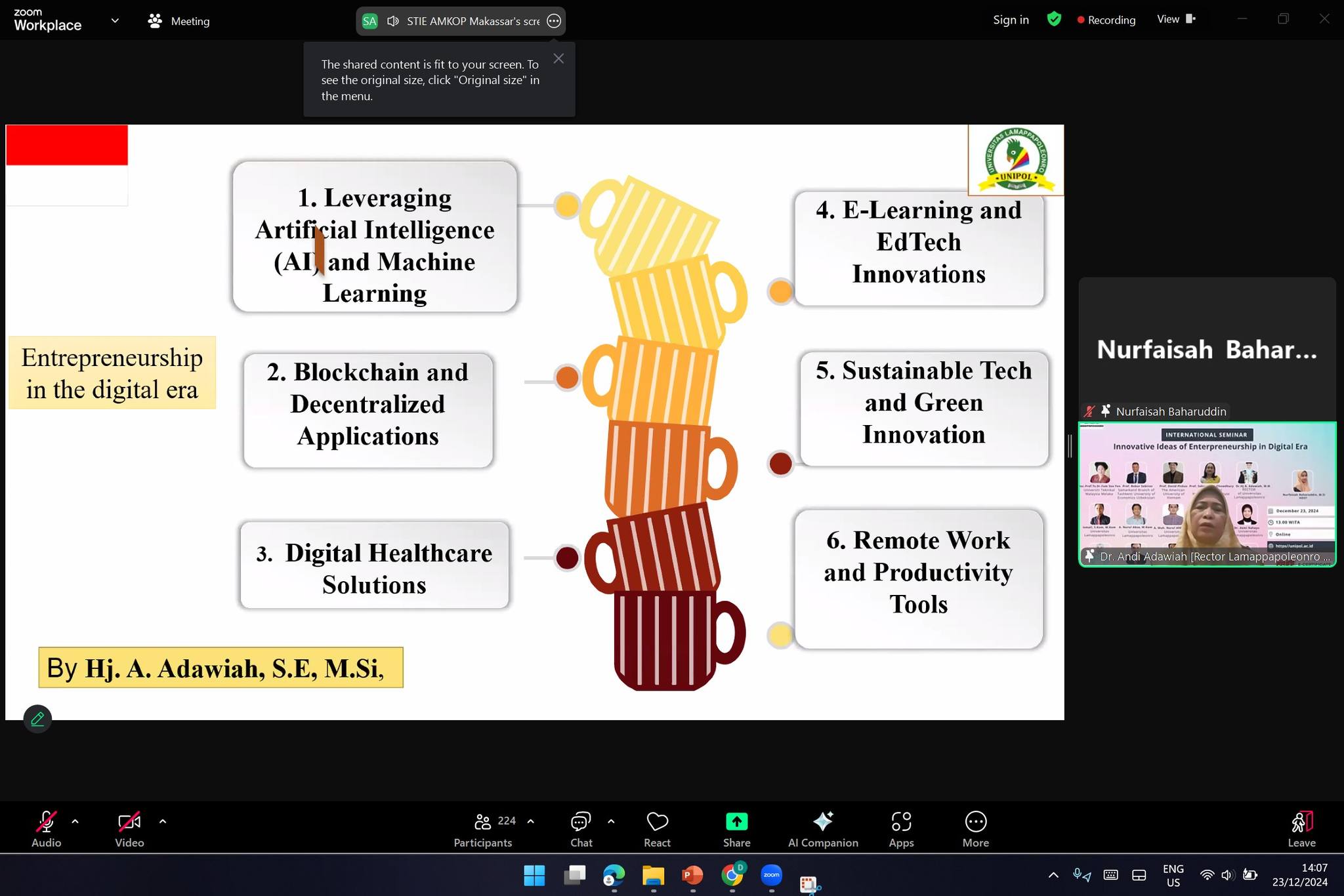Open the Meeting info tab
The height and width of the screenshot is (896, 1344).
coord(179,21)
